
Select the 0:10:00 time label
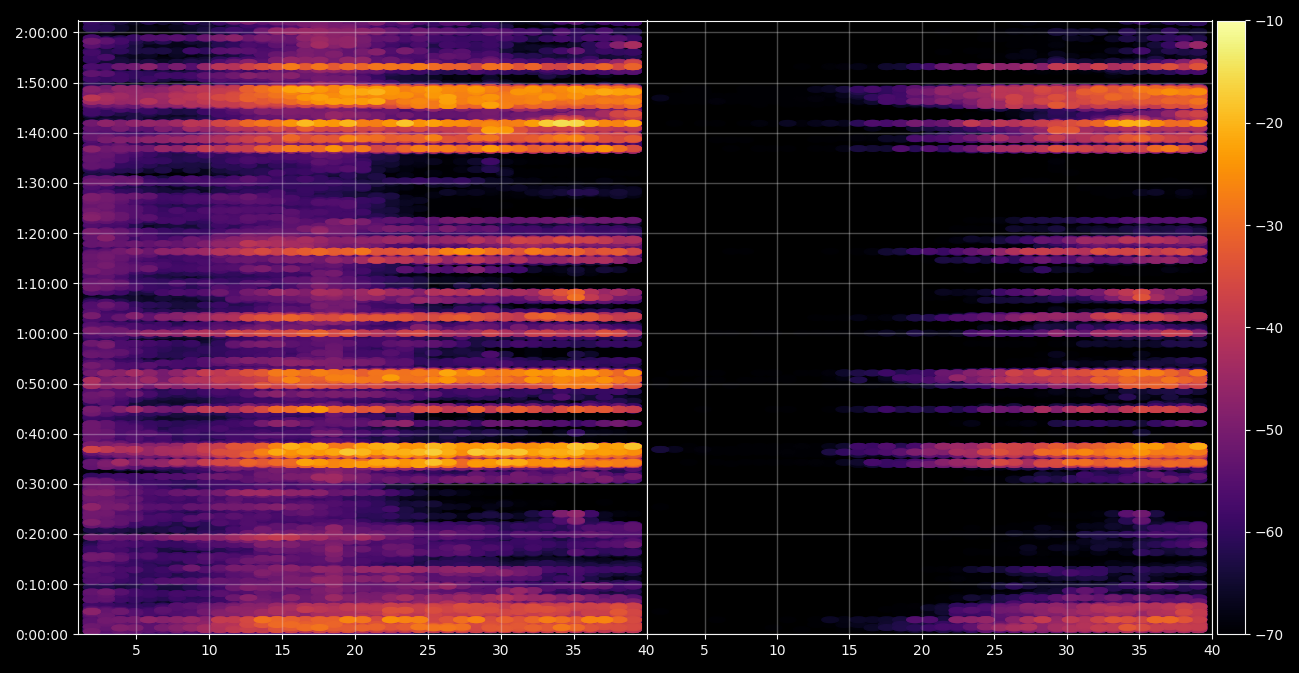coord(42,584)
